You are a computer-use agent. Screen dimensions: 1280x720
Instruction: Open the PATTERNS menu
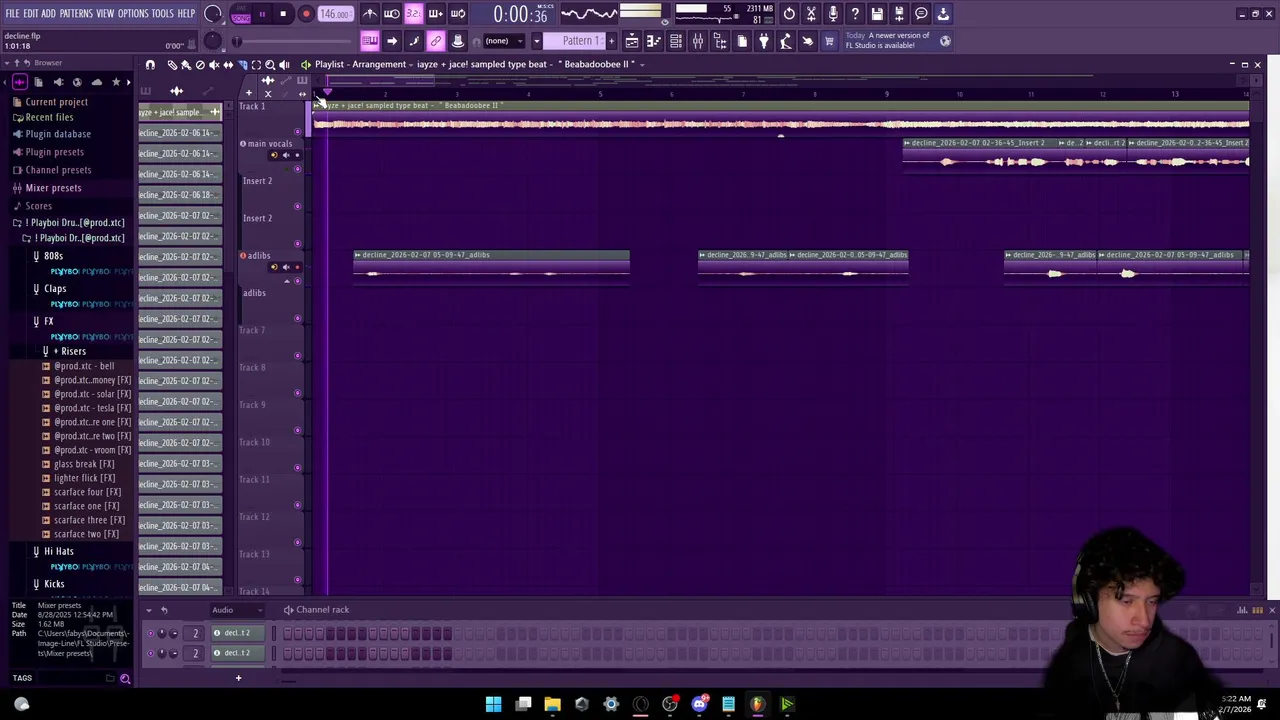76,14
